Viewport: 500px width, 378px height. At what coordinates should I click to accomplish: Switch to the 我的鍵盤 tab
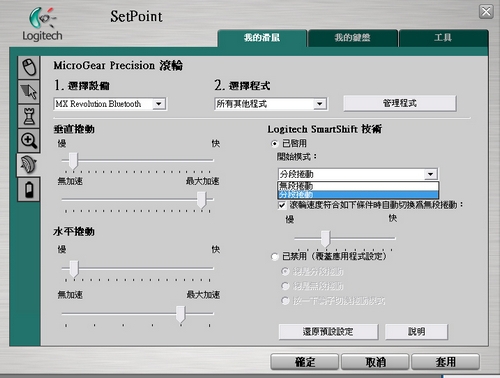pyautogui.click(x=353, y=38)
